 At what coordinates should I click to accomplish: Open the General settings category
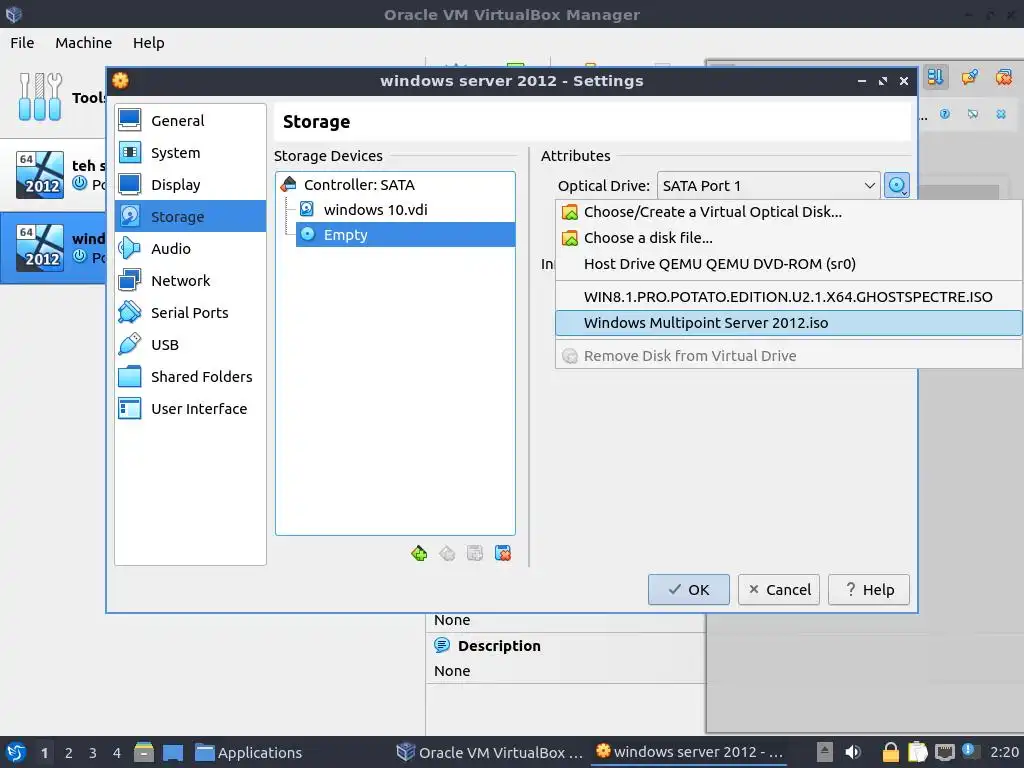190,120
